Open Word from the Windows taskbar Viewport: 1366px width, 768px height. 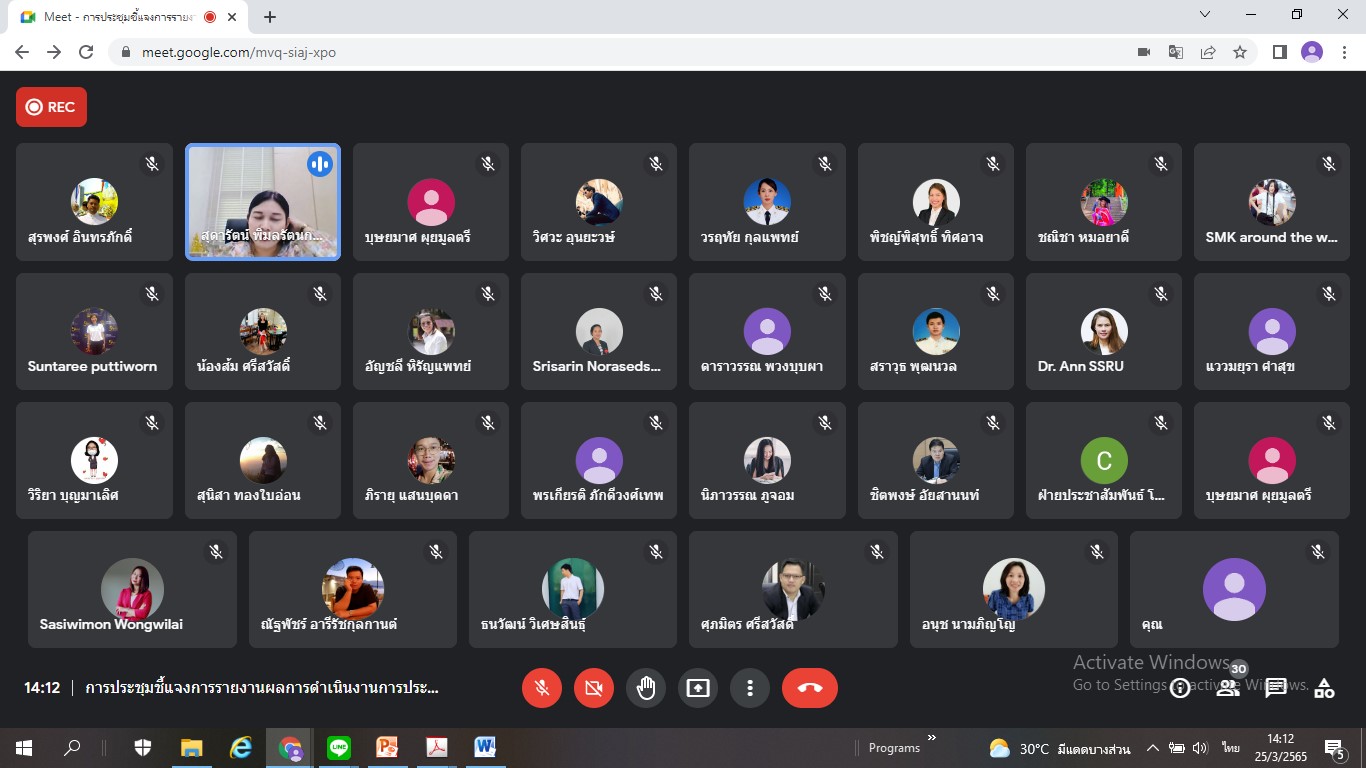click(485, 747)
